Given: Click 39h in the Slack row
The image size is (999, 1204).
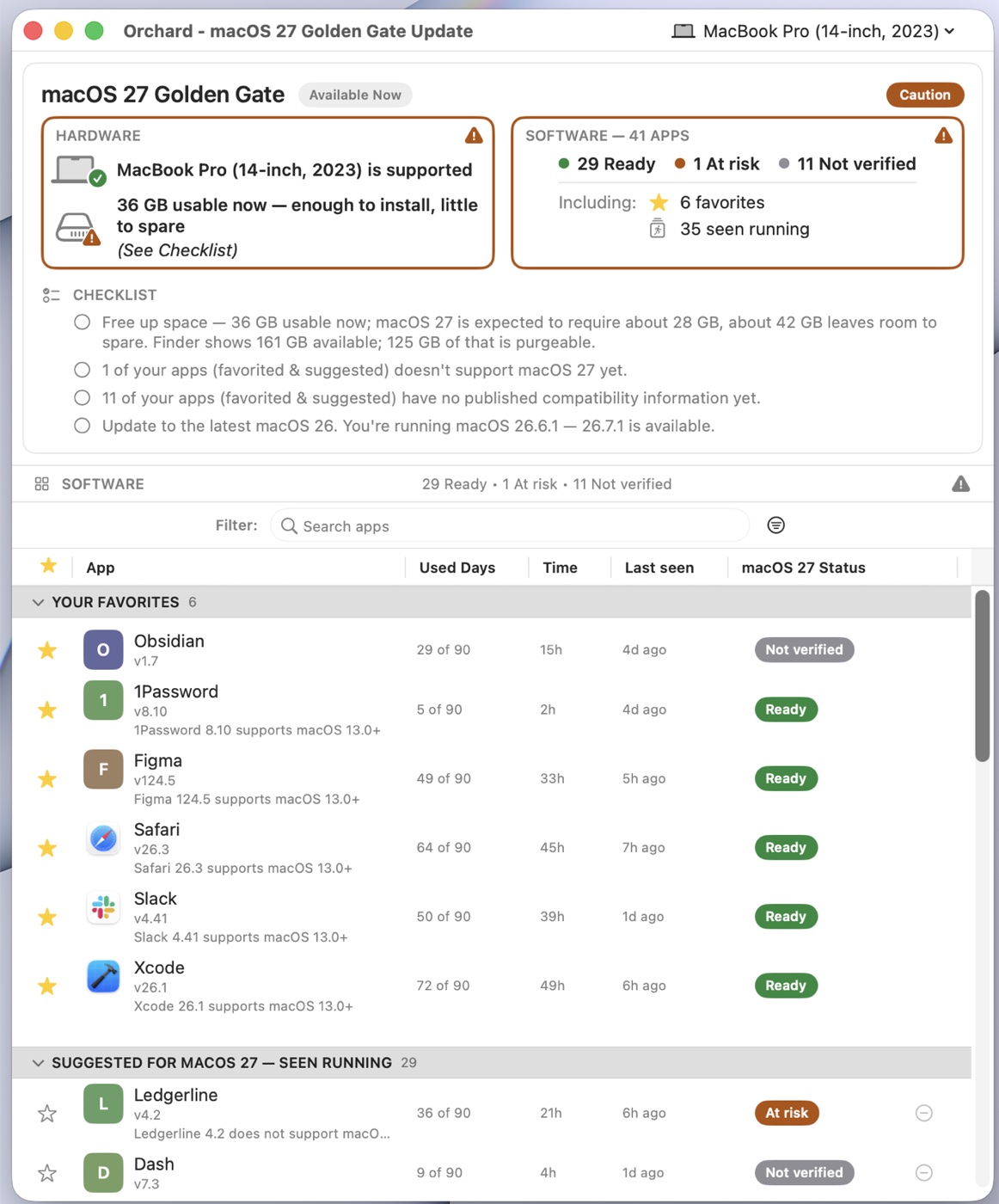Looking at the screenshot, I should coord(552,917).
